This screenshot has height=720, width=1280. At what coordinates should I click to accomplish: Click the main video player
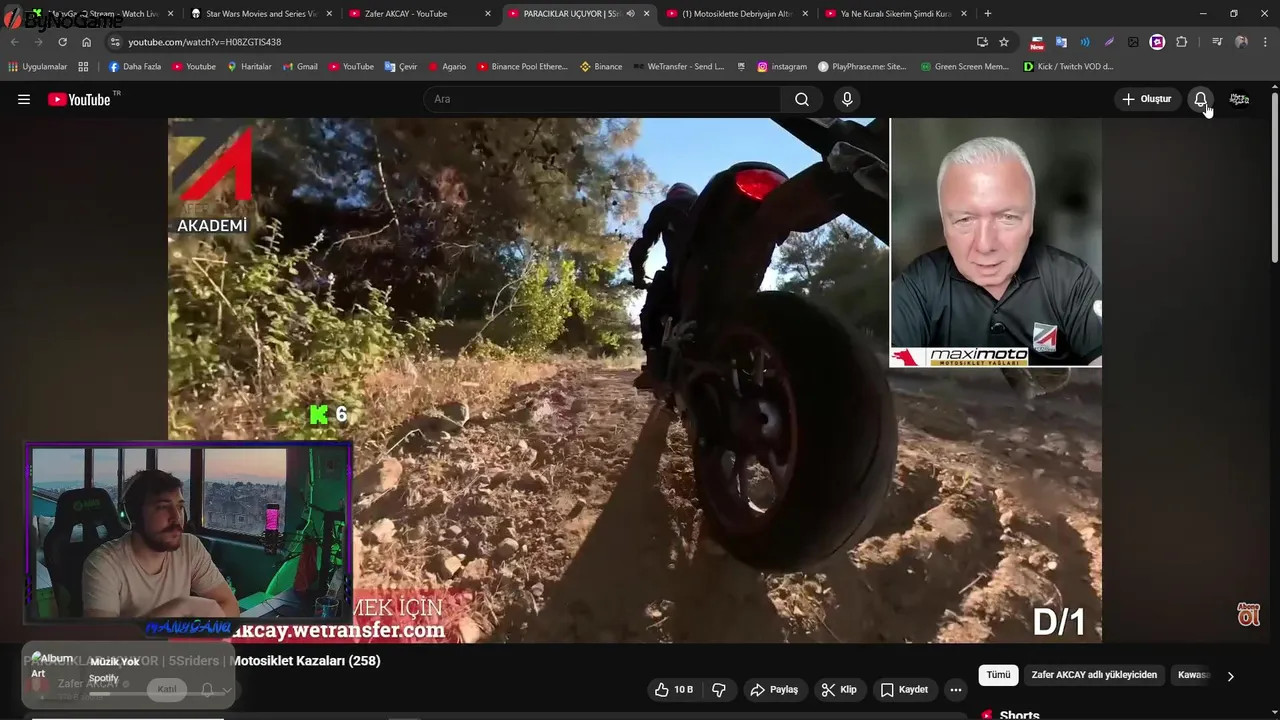635,380
